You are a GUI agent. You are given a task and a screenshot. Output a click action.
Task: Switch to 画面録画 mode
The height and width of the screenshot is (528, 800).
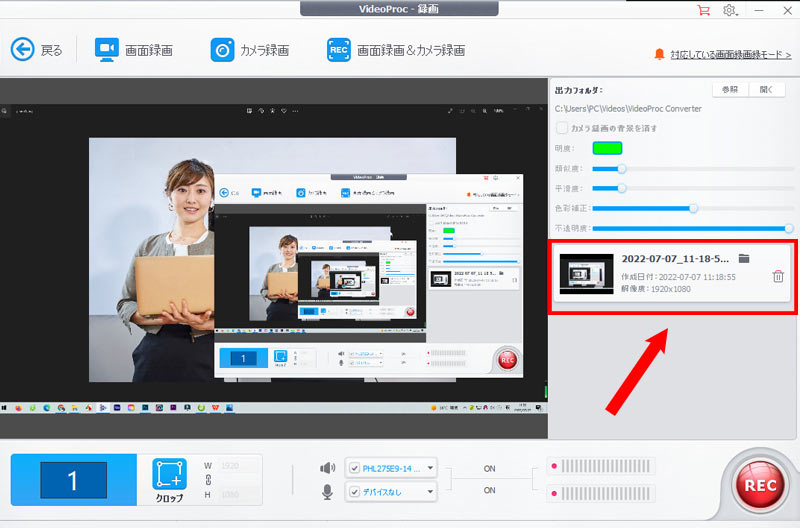[x=134, y=49]
